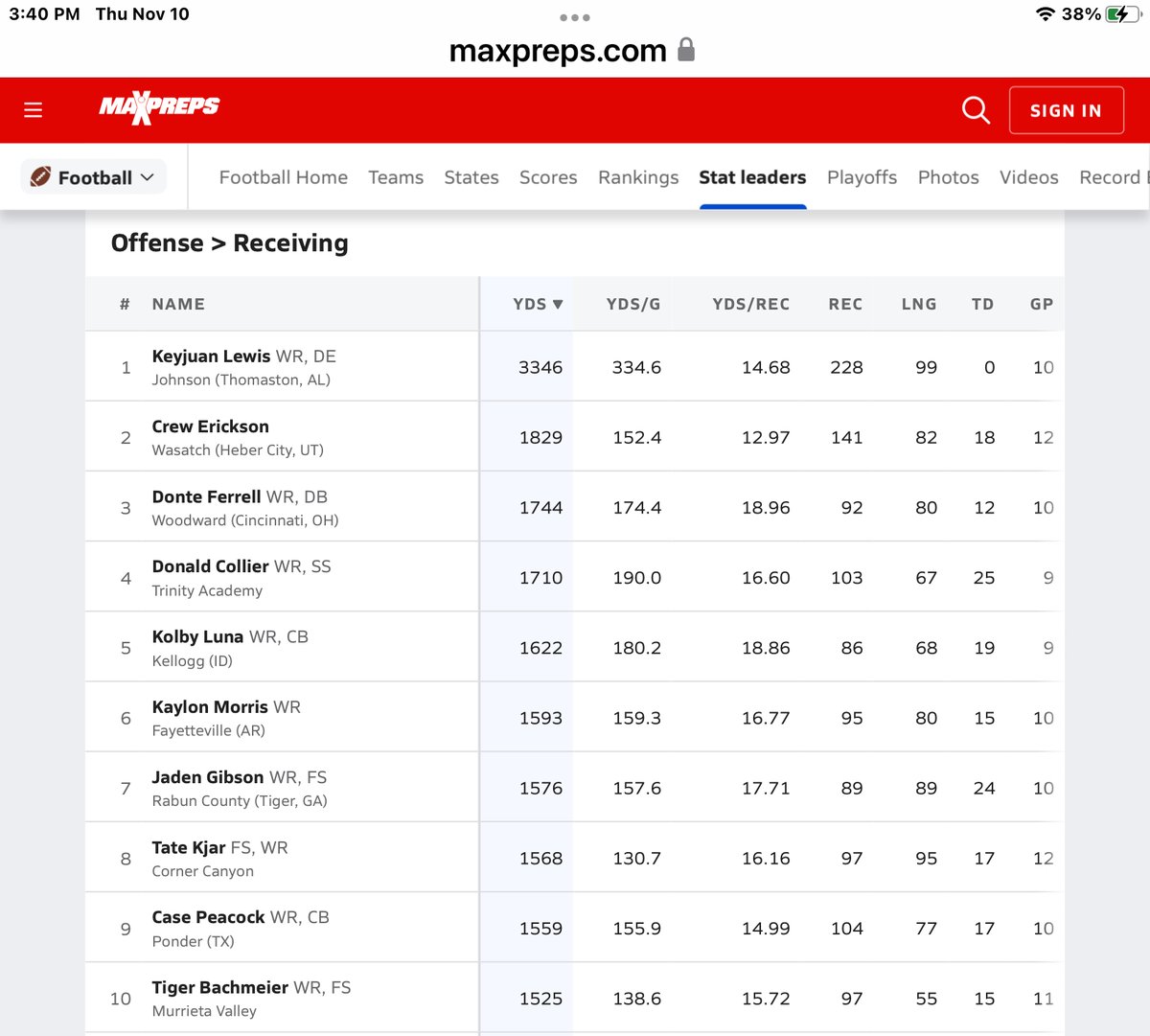
Task: Sort by TD column header
Action: click(x=982, y=304)
